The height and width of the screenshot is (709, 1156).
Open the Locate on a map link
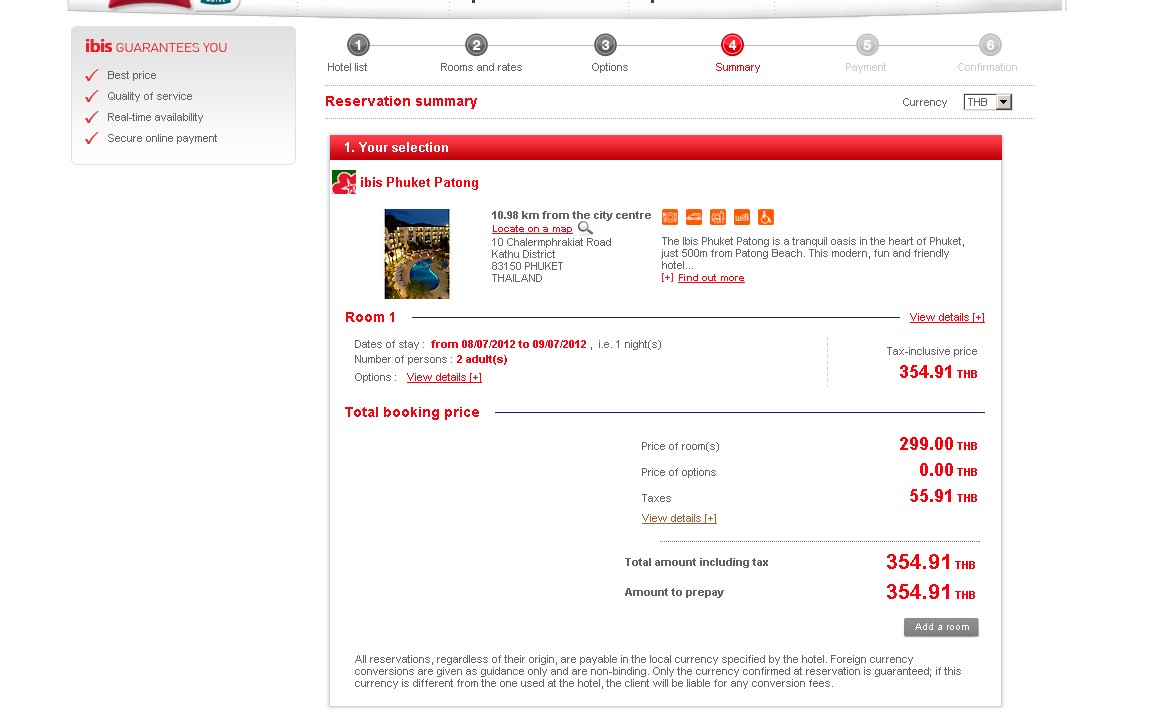coord(532,228)
